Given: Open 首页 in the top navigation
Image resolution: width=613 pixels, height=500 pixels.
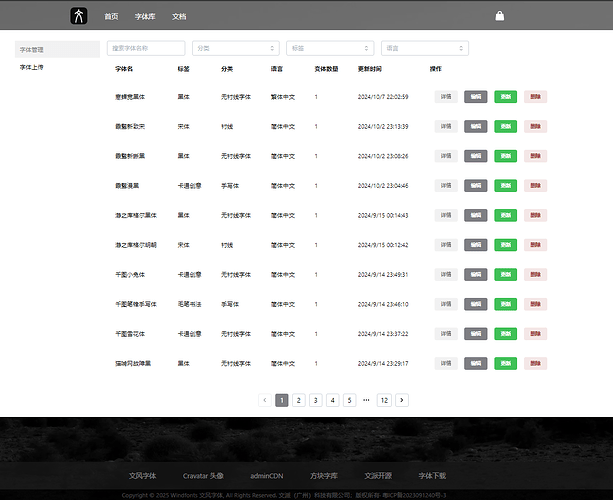Looking at the screenshot, I should tap(111, 16).
